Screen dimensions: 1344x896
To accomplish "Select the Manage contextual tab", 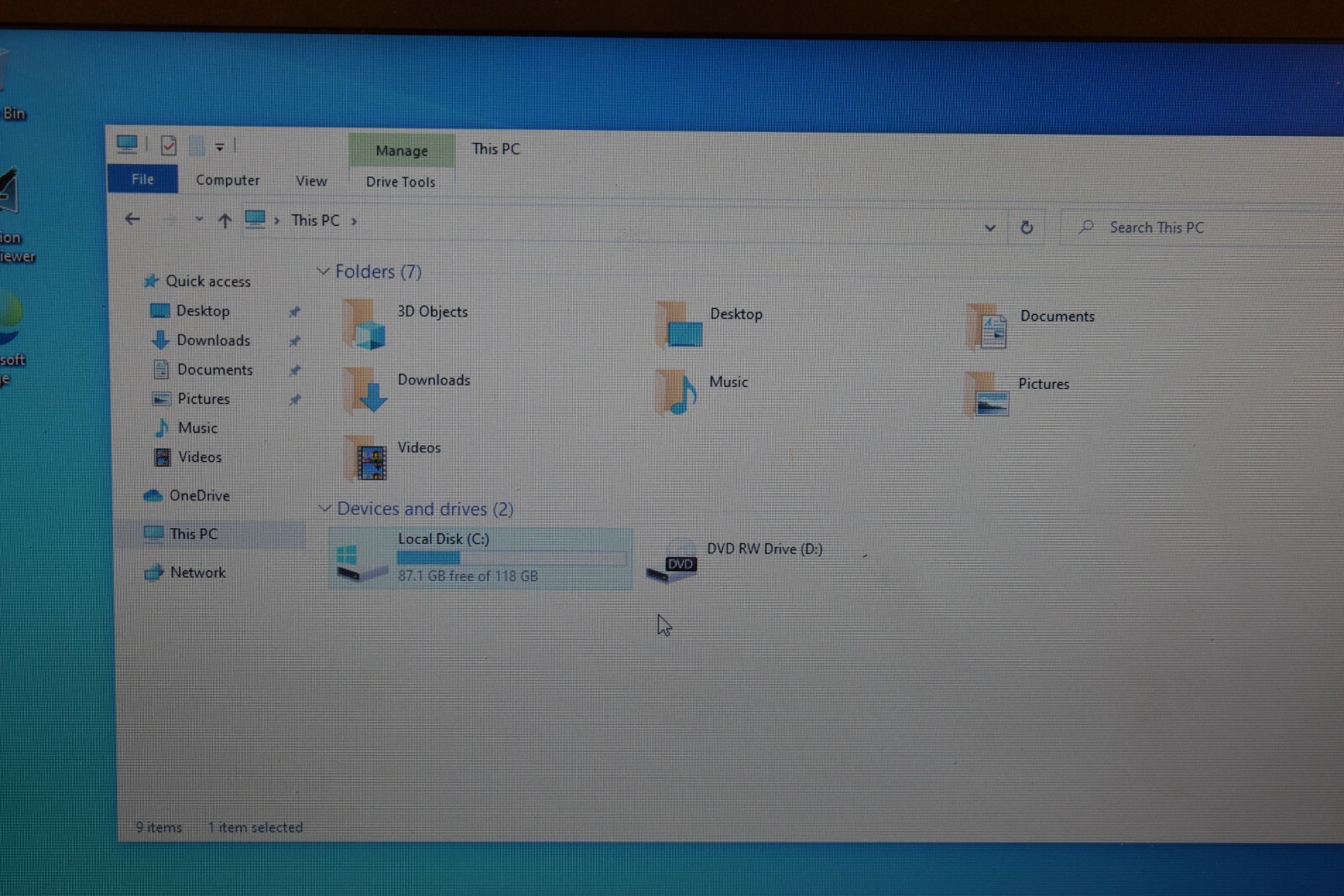I will (402, 150).
